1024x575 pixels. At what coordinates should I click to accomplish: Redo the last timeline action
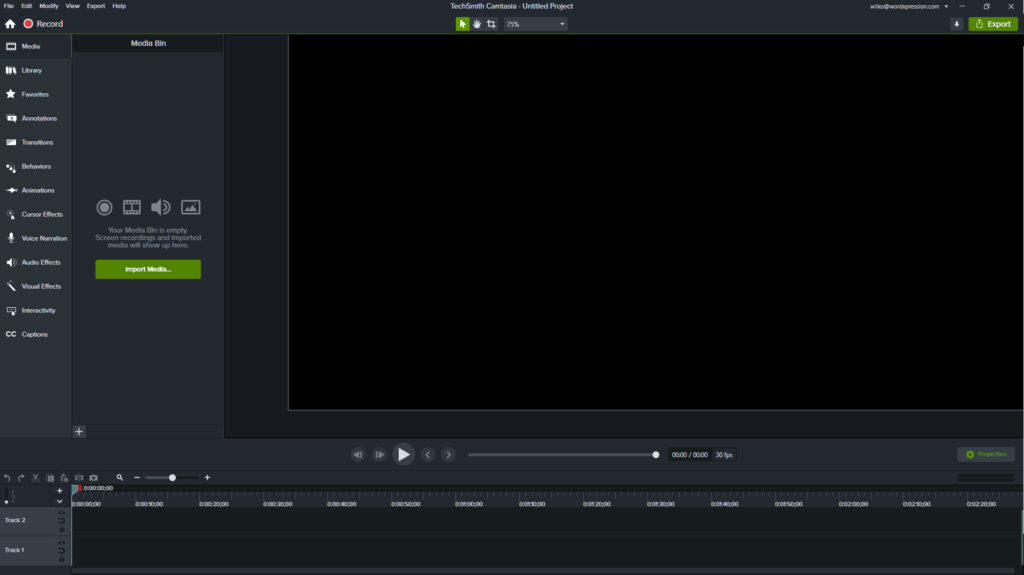[22, 478]
